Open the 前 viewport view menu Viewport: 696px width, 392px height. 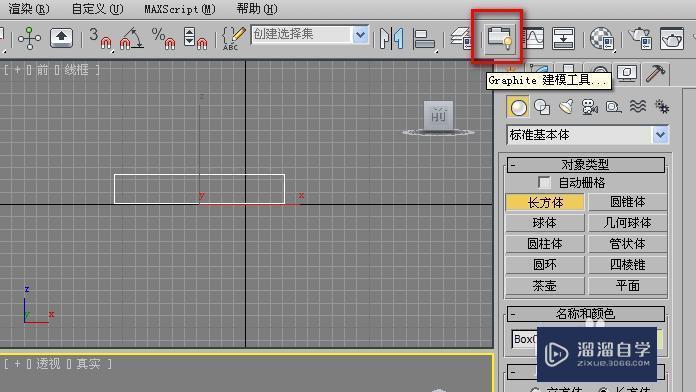(42, 70)
